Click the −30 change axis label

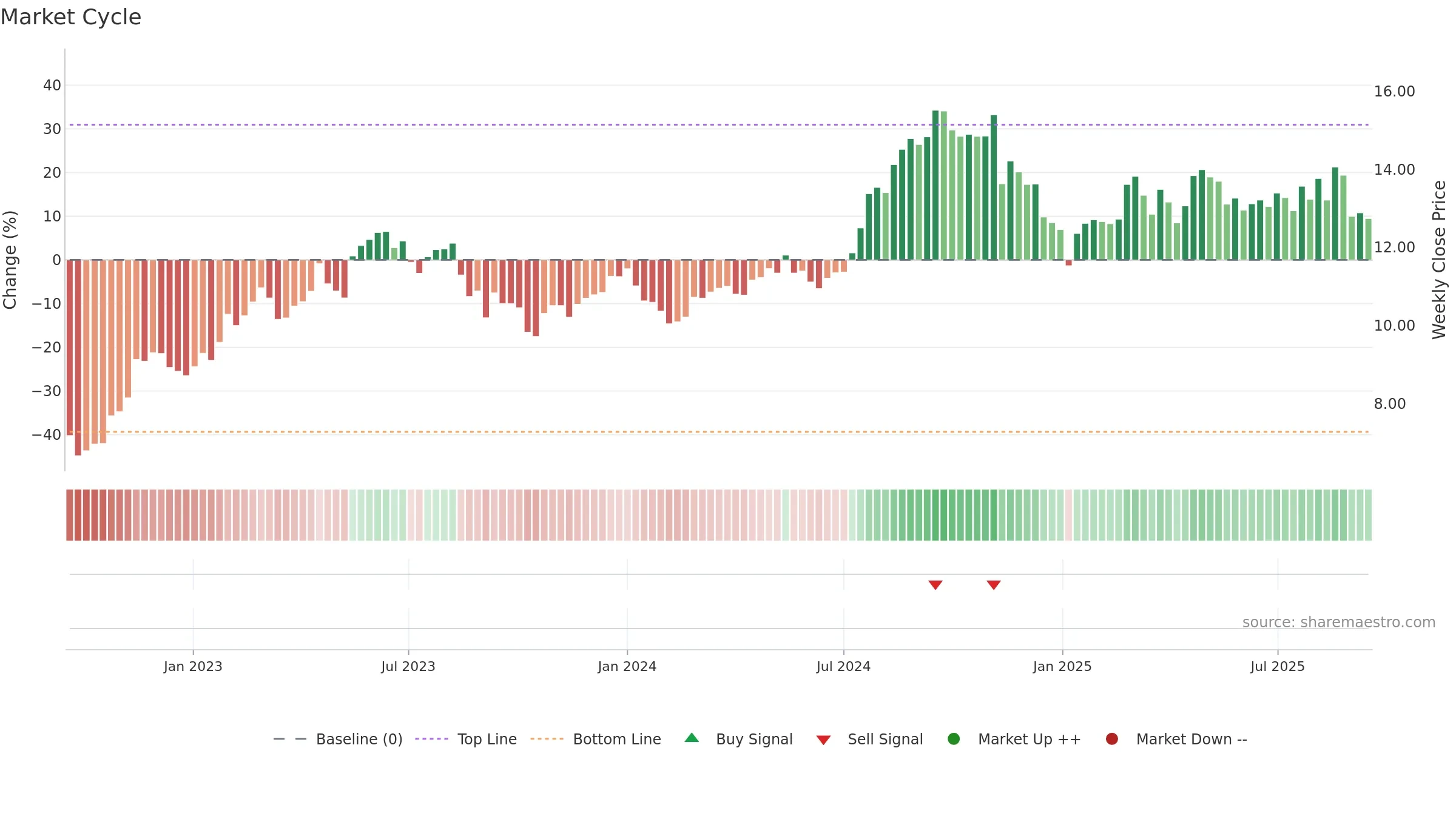tap(47, 391)
